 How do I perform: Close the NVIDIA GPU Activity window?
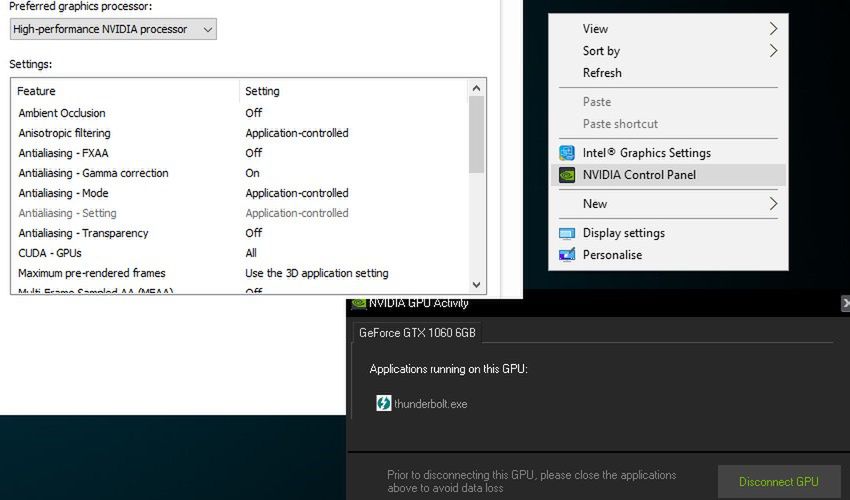pyautogui.click(x=845, y=304)
